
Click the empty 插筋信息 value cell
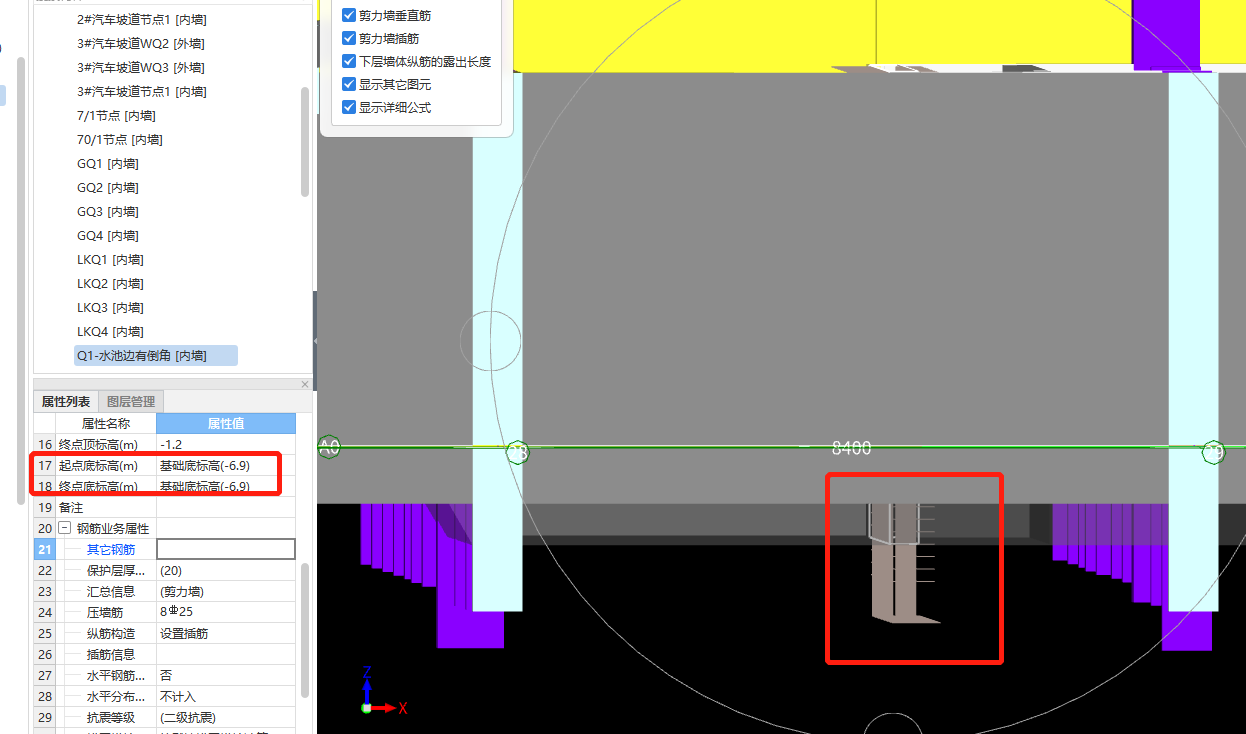pos(226,654)
